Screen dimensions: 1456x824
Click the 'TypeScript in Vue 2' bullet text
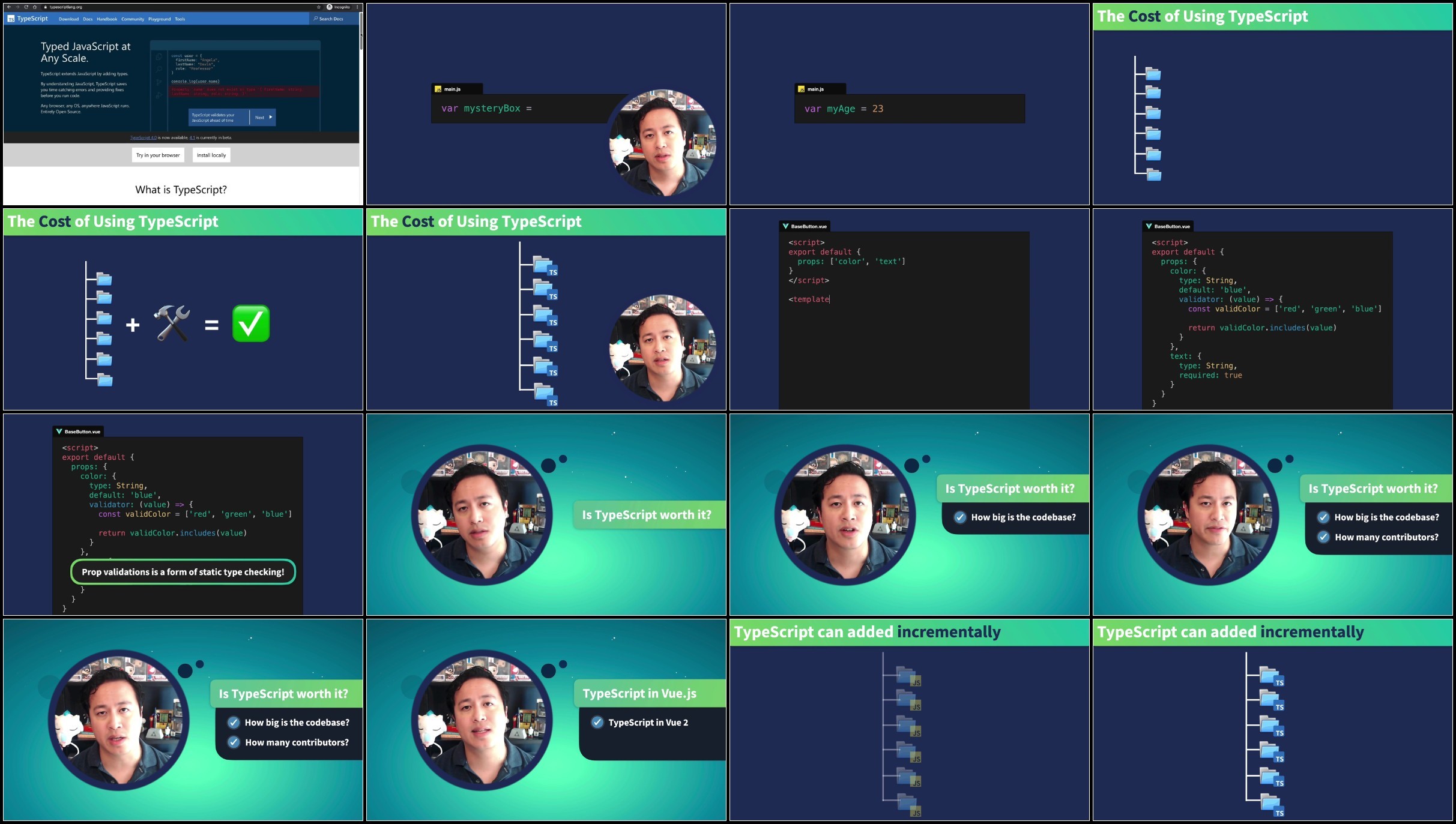[648, 723]
